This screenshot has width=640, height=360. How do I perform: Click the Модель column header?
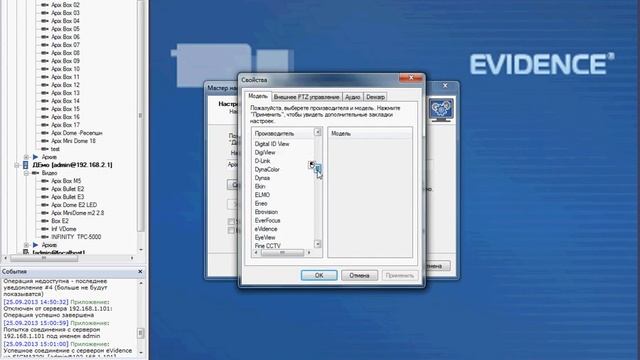370,133
